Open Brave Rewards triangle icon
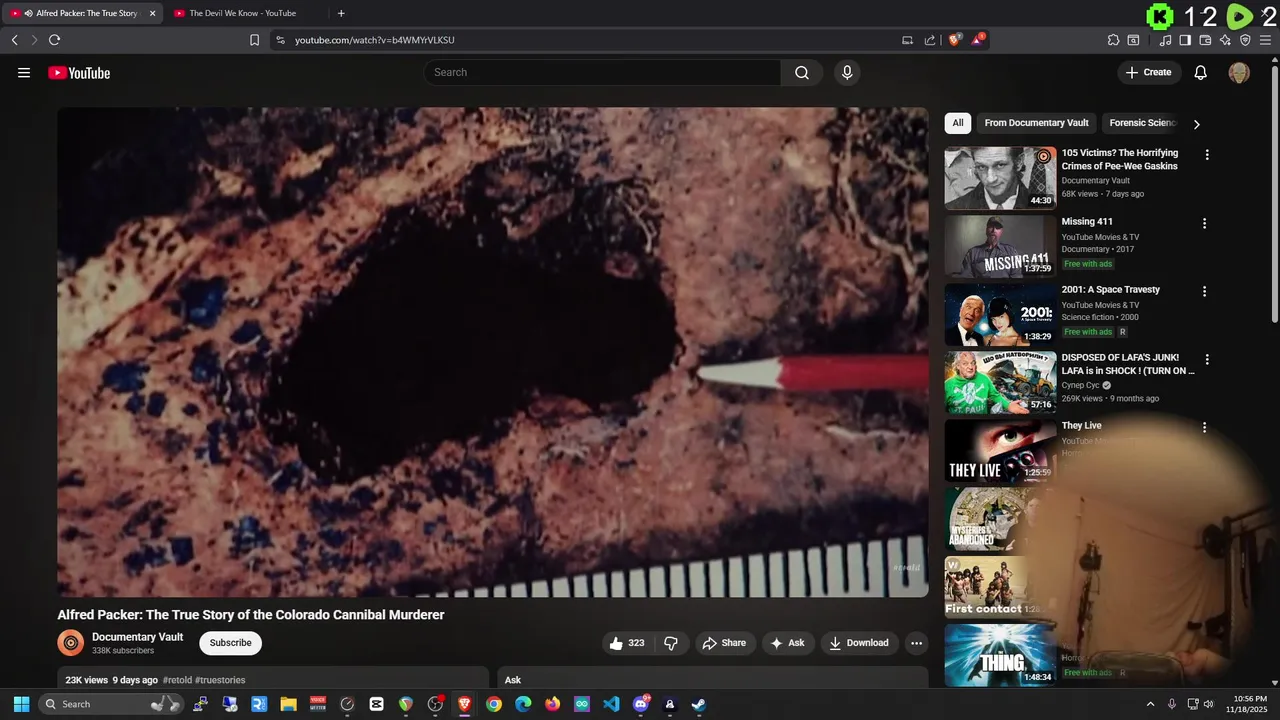 pyautogui.click(x=978, y=40)
